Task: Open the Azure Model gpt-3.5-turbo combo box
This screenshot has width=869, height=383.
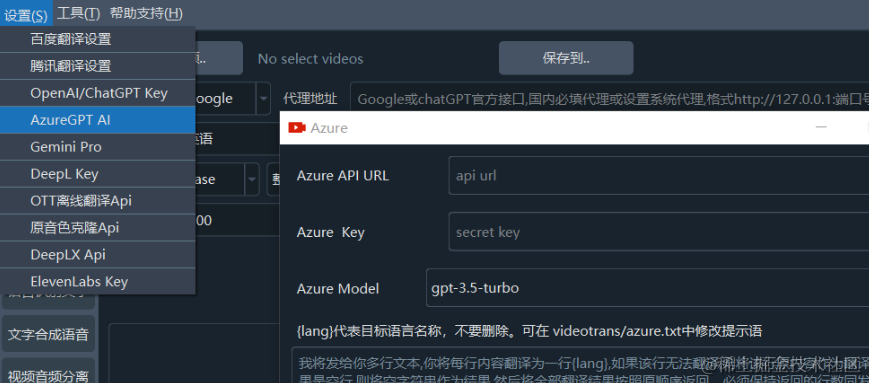Action: pyautogui.click(x=647, y=288)
